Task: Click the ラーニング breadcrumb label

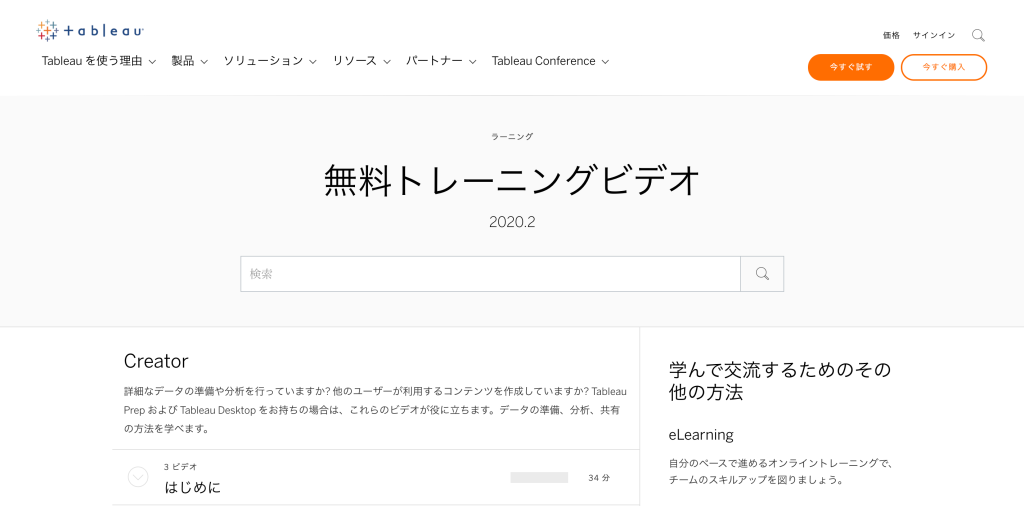Action: click(512, 136)
